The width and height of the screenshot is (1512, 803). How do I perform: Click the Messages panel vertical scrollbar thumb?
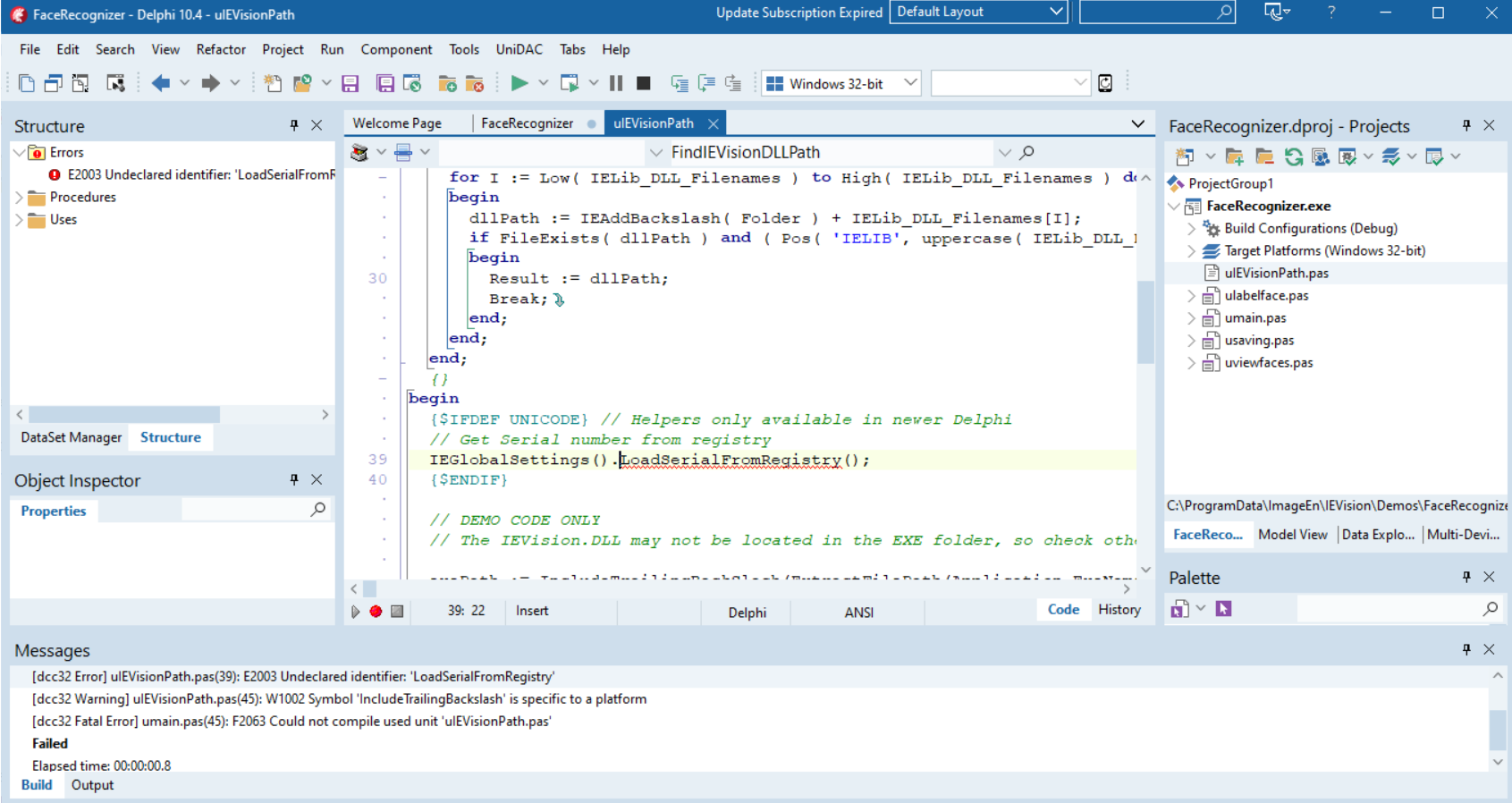tap(1498, 731)
